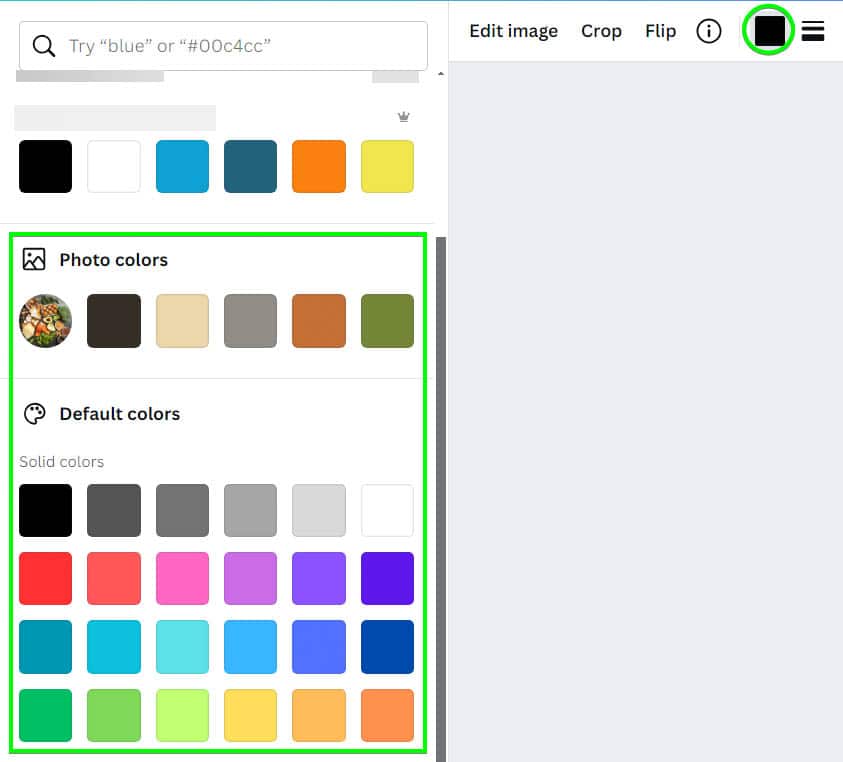Select bright red solid color swatch
Screen dimensions: 843x762
click(x=45, y=578)
